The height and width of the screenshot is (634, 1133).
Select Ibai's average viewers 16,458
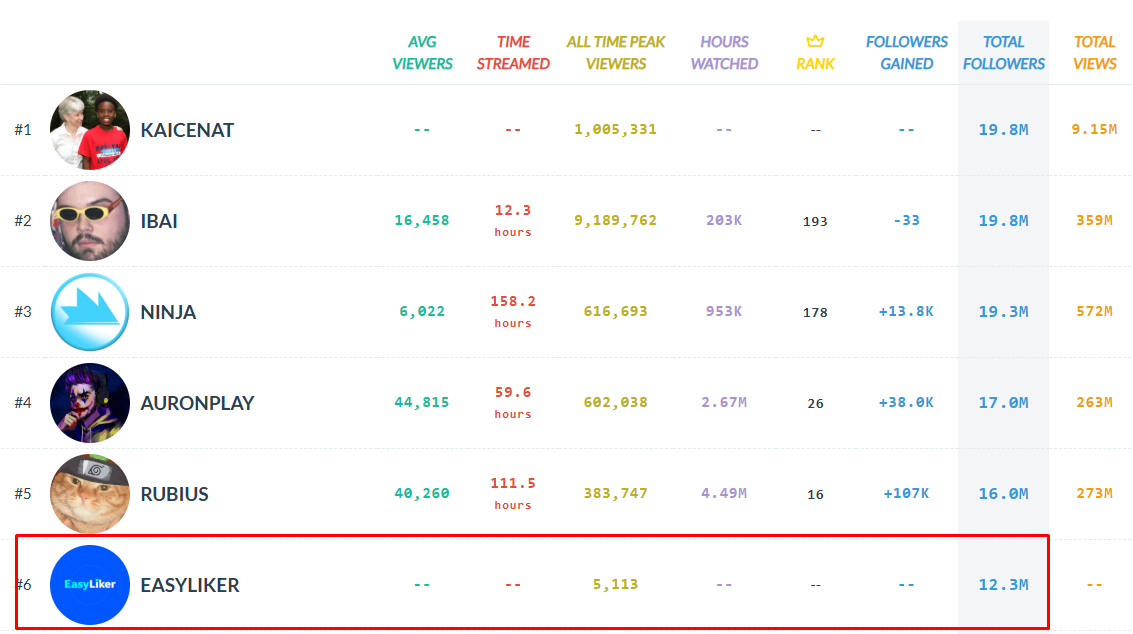tap(422, 220)
